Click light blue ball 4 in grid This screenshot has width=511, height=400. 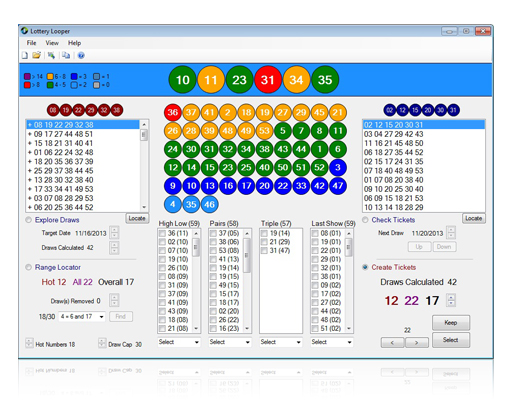pyautogui.click(x=173, y=204)
